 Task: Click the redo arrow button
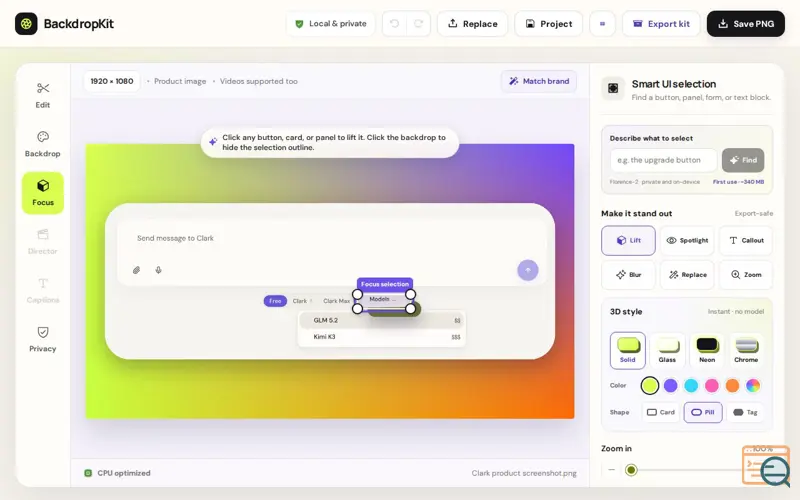pos(418,23)
